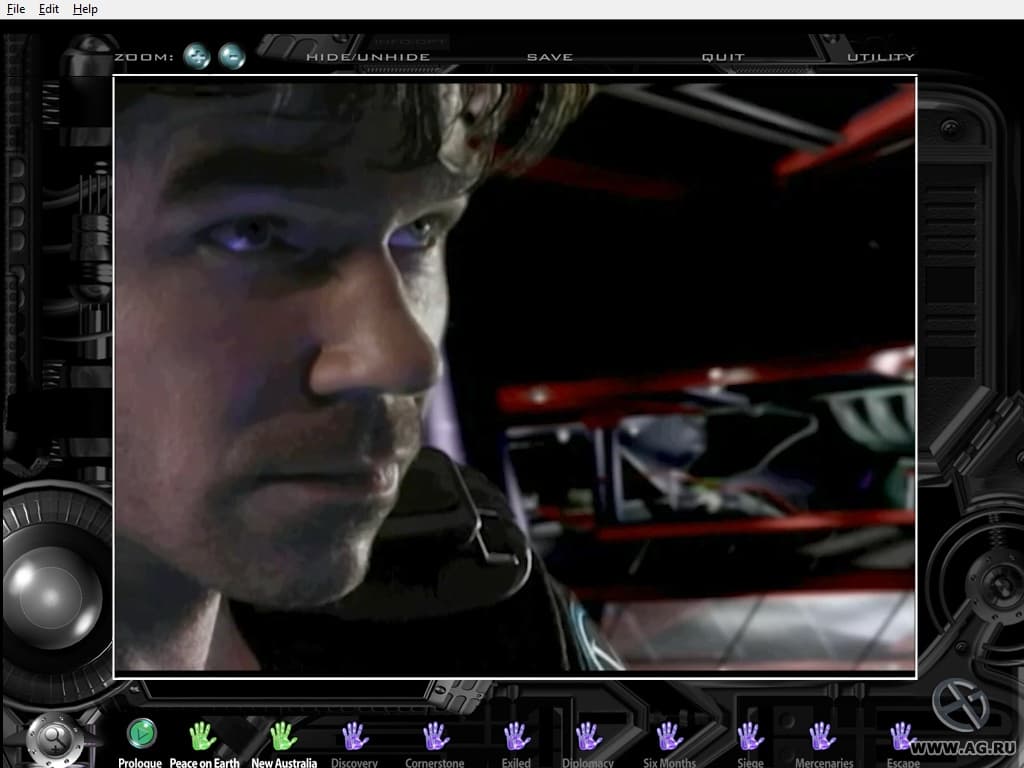This screenshot has height=768, width=1024.
Task: Open the Edit menu
Action: [48, 9]
